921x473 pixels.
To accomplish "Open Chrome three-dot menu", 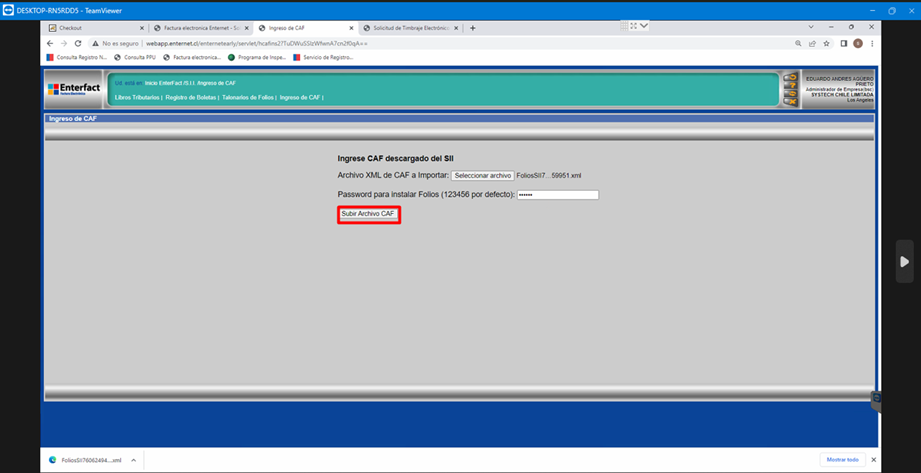I will (x=872, y=44).
